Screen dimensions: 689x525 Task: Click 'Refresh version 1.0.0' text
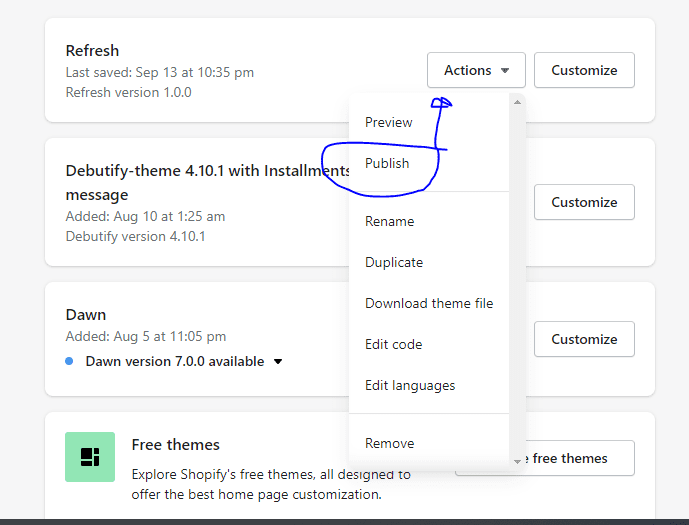click(128, 93)
